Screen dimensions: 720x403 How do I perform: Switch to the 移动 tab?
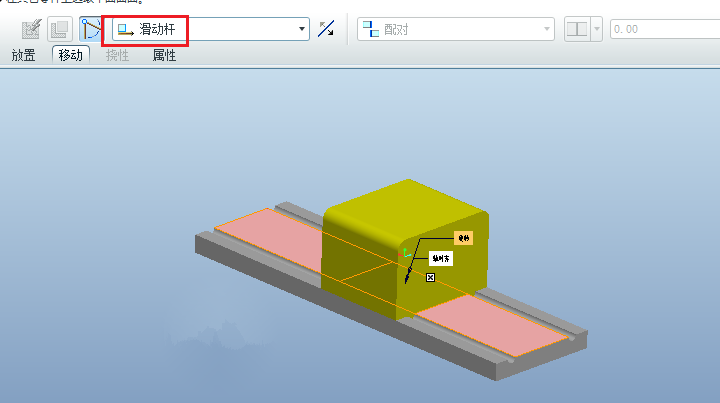click(x=70, y=56)
